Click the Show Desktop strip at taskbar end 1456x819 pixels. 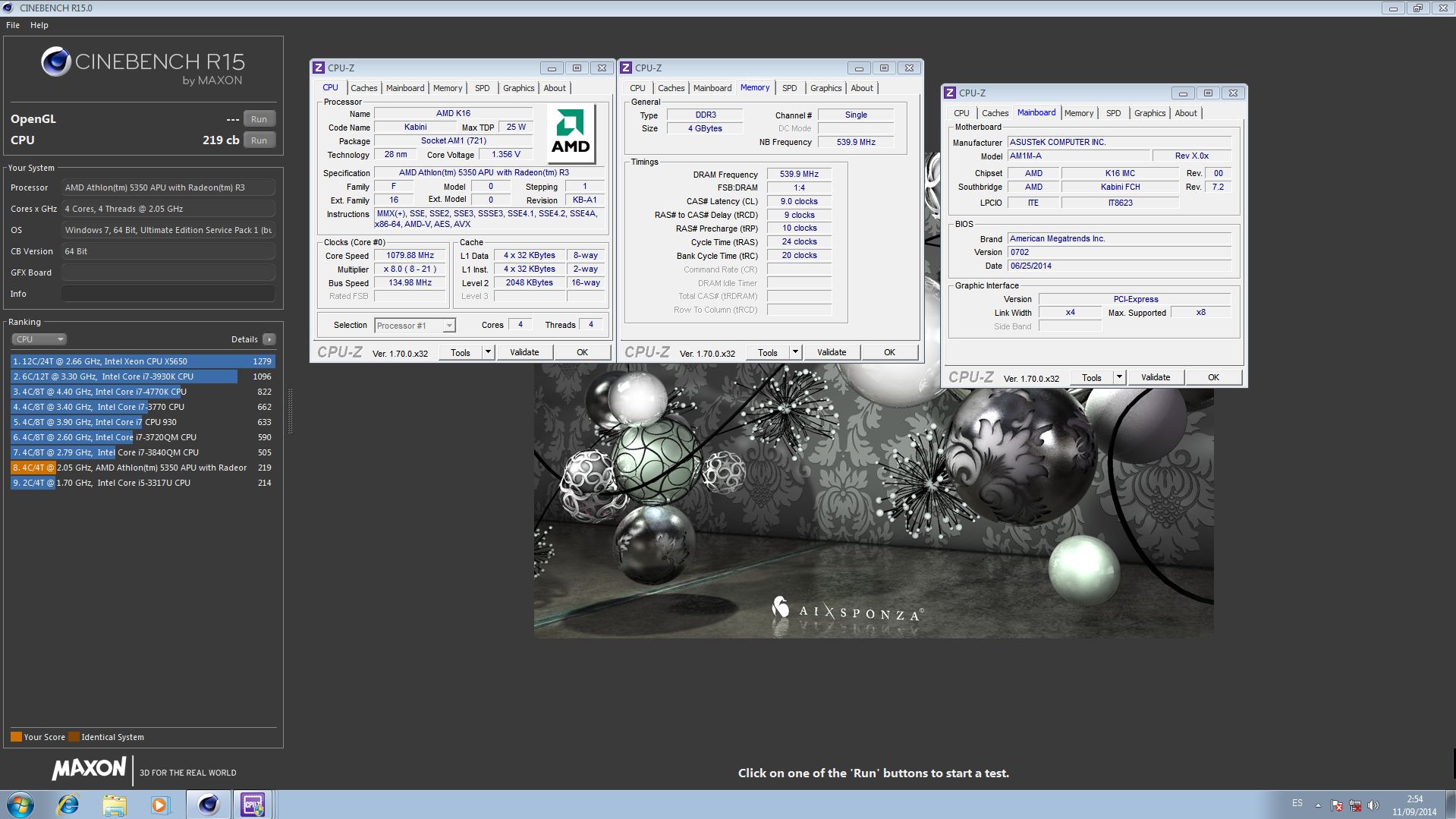pyautogui.click(x=1450, y=805)
